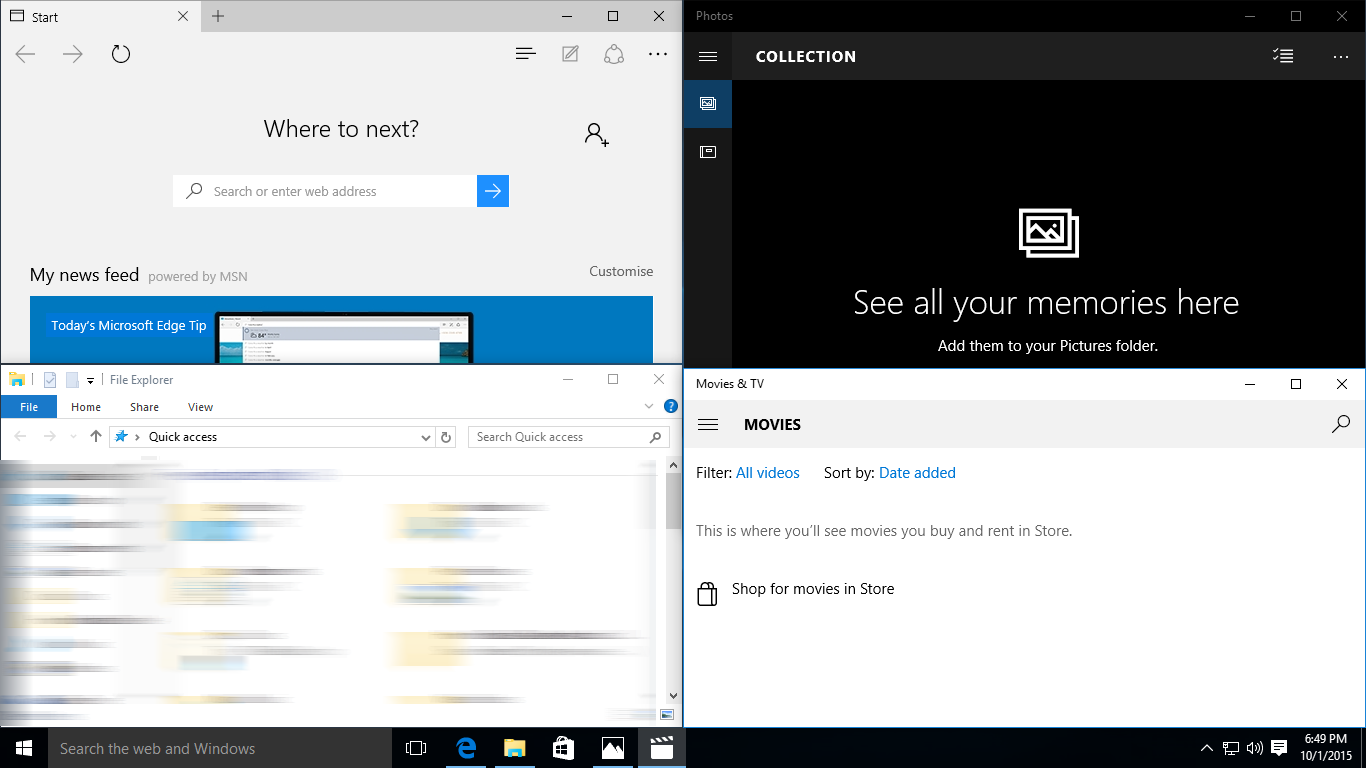Click the Store bag icon in Movies & TV
This screenshot has width=1366, height=768.
[x=707, y=594]
